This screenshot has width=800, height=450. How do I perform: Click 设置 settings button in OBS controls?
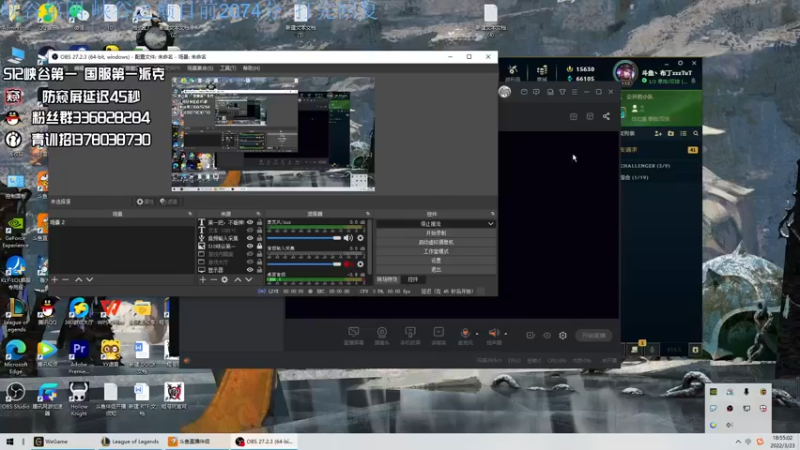436,260
